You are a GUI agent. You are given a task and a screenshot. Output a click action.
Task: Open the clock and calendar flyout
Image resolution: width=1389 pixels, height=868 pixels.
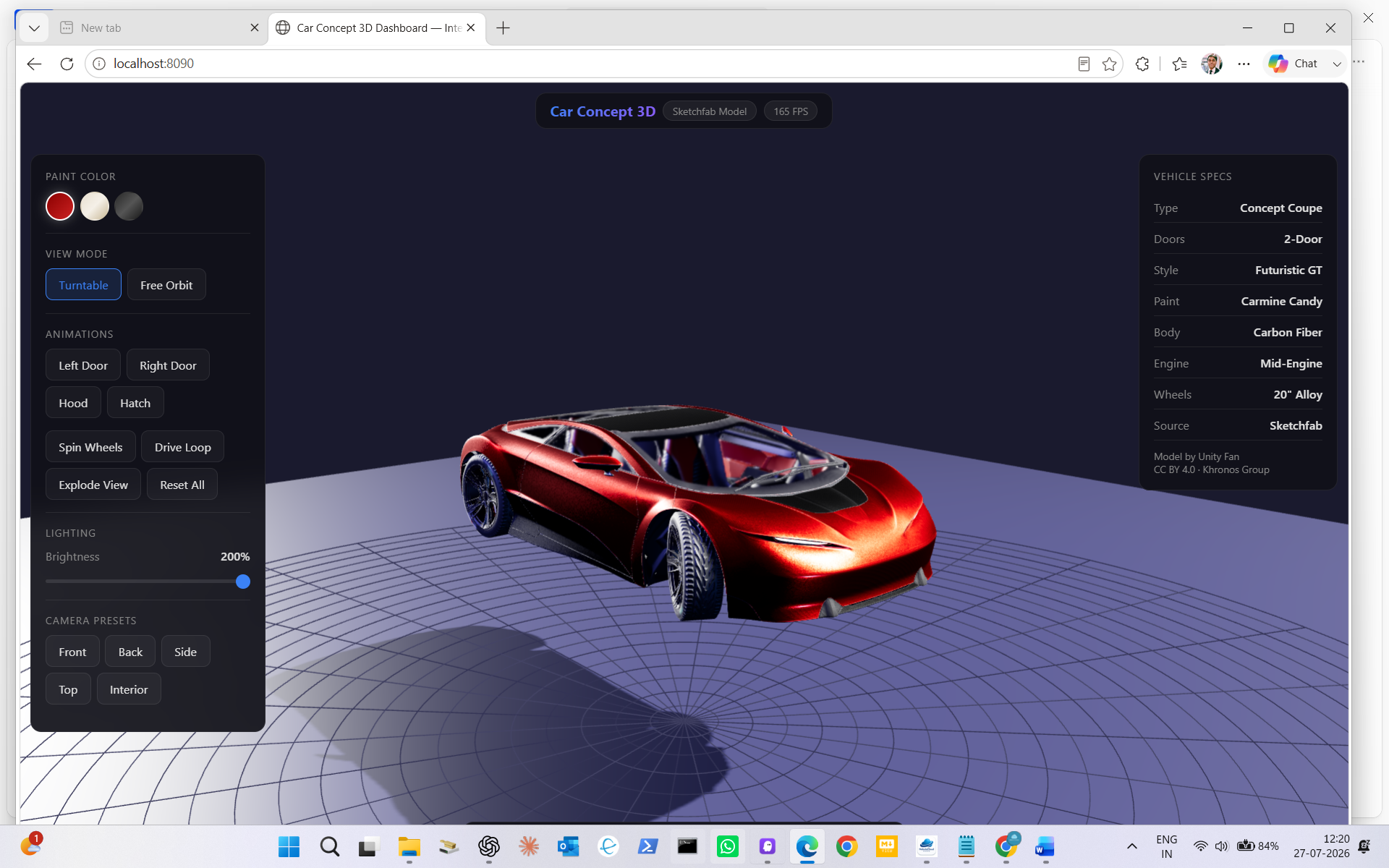click(x=1322, y=846)
